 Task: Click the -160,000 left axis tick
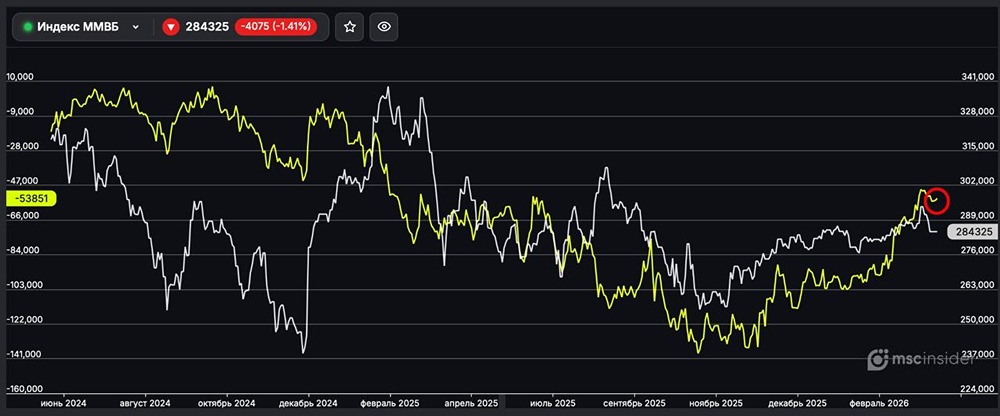(24, 389)
